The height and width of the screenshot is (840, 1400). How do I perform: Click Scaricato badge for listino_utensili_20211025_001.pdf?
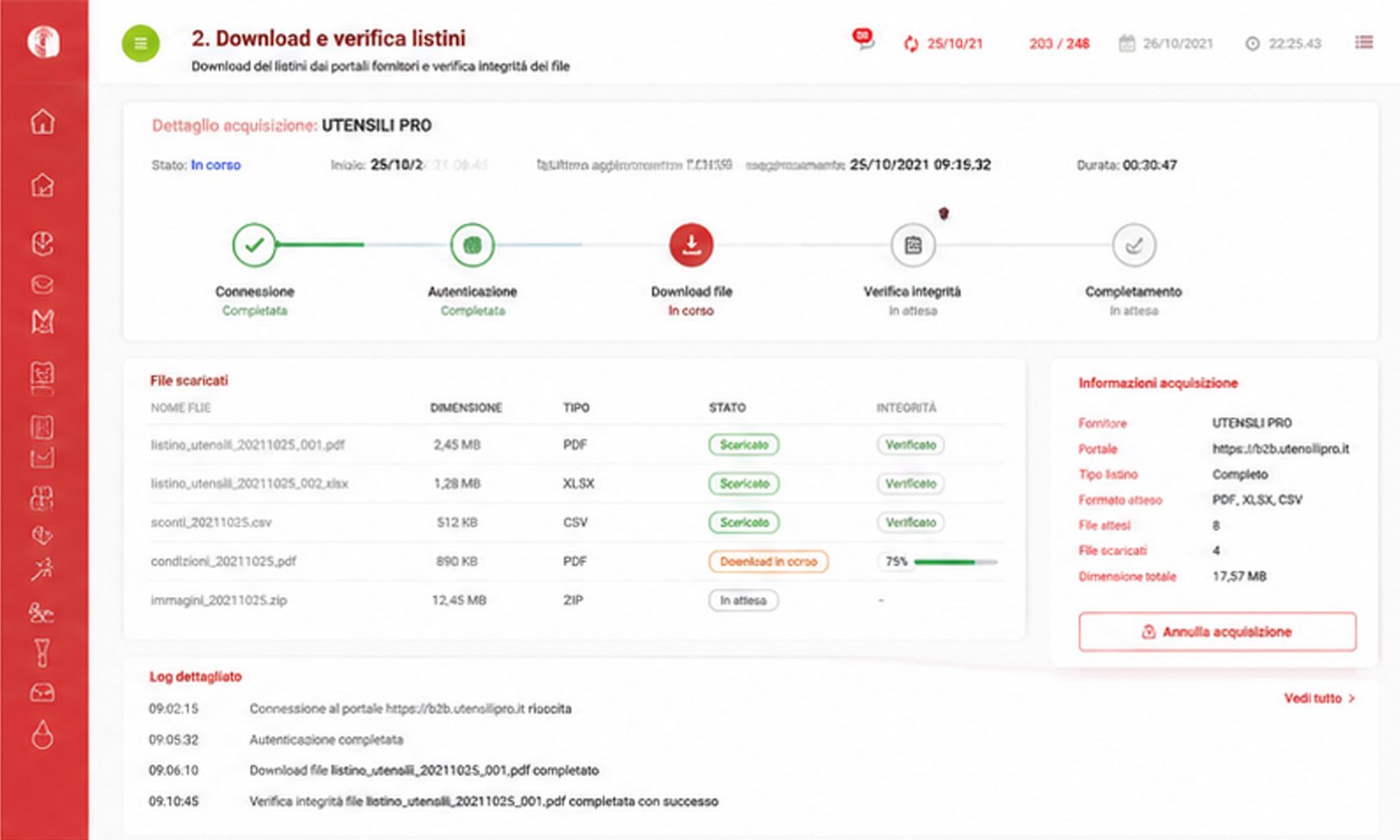[744, 444]
